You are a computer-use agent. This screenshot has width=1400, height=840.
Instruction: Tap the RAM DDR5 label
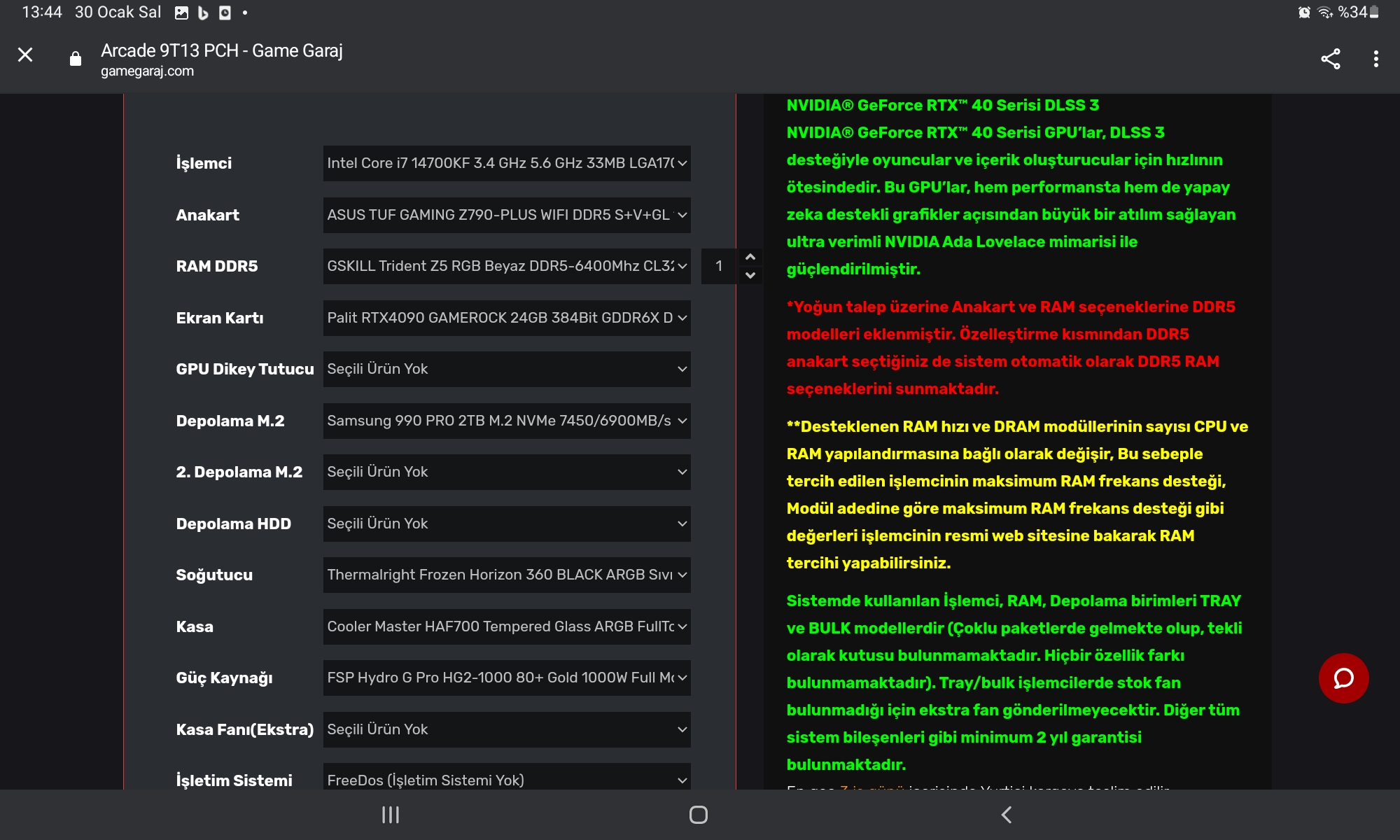click(x=217, y=266)
